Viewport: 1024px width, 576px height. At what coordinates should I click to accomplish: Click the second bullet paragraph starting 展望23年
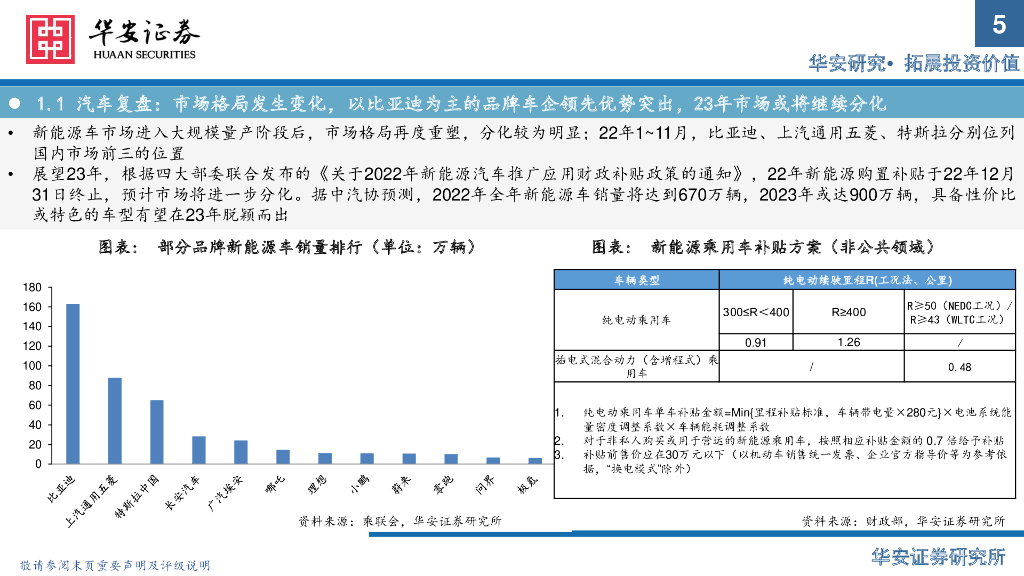coord(524,194)
